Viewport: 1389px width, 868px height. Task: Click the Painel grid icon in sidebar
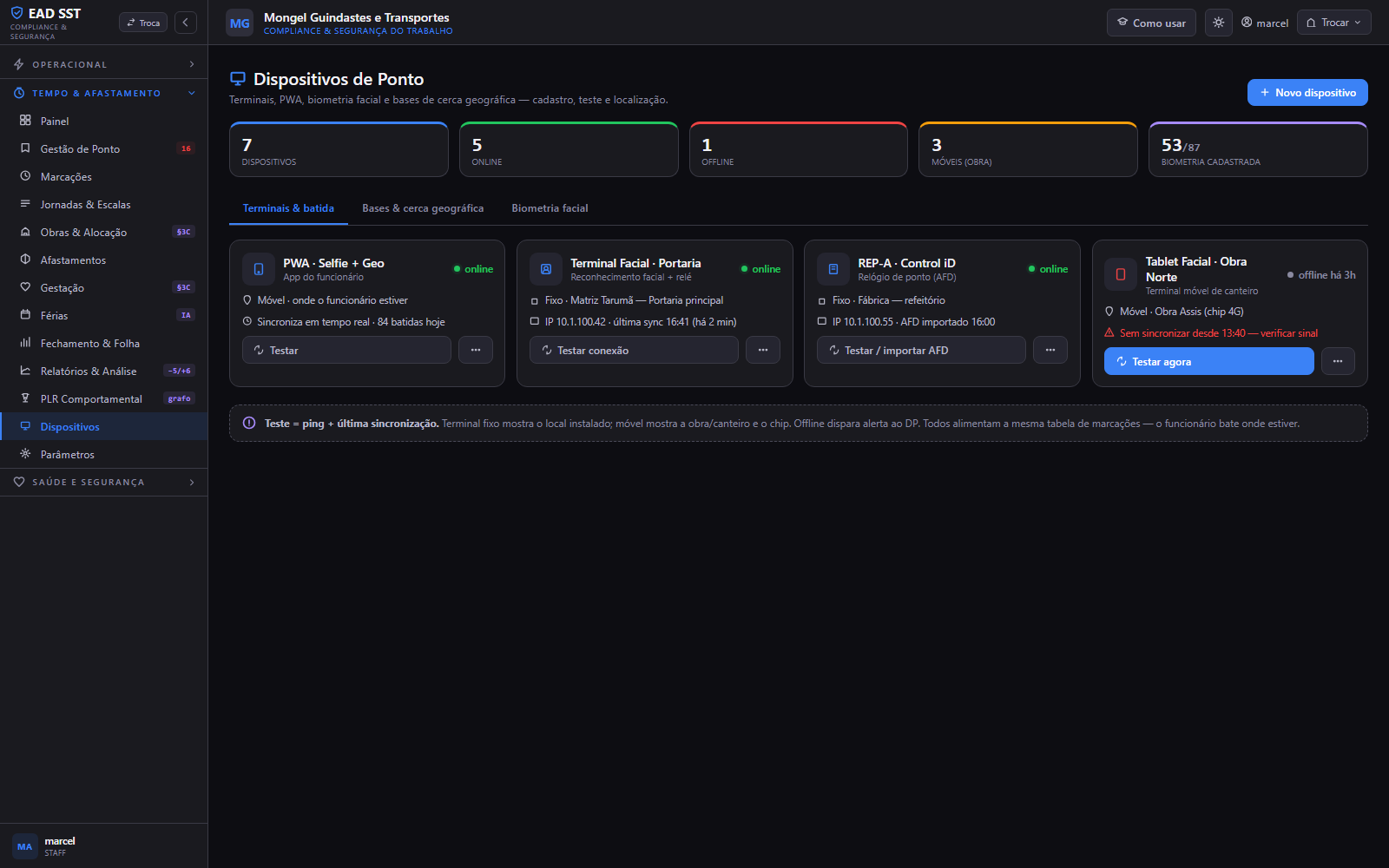tap(25, 121)
